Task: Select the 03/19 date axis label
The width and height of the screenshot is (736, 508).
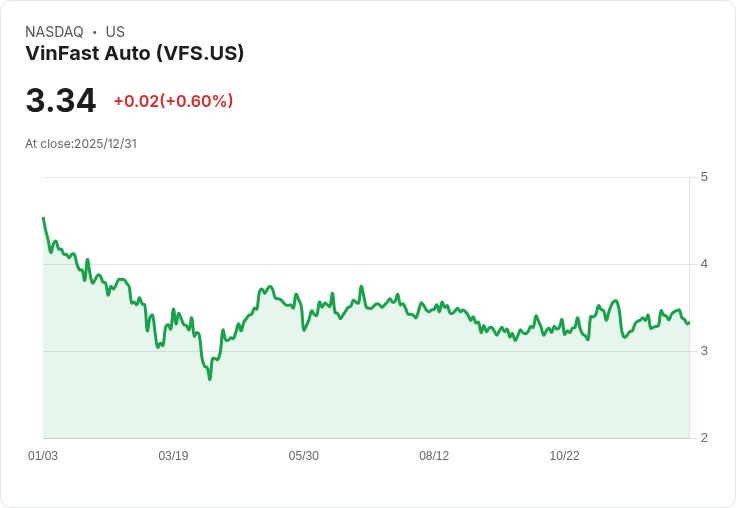Action: [173, 456]
